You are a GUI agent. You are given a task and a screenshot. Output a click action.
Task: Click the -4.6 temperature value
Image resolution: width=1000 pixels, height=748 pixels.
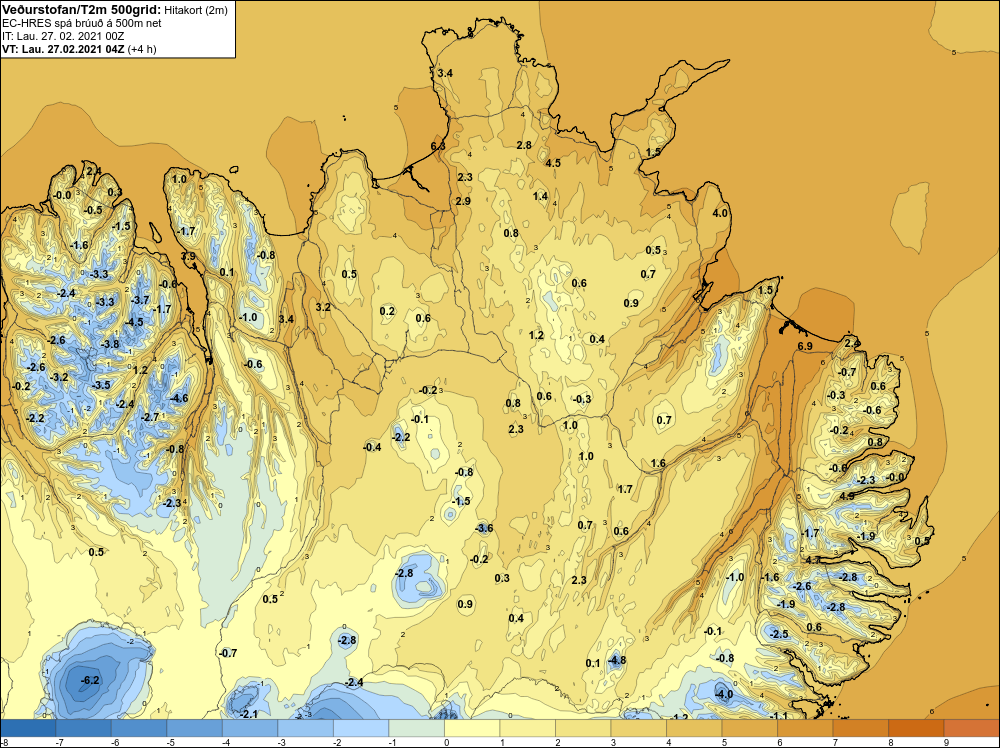tap(179, 399)
